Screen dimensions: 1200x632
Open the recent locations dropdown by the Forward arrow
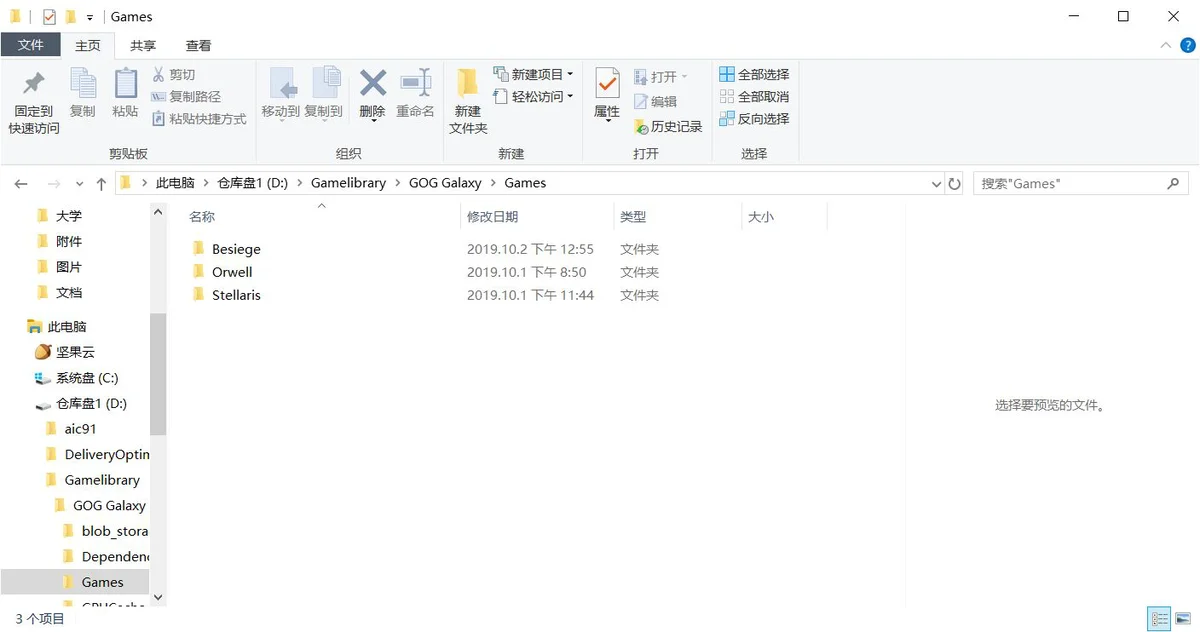pos(78,185)
